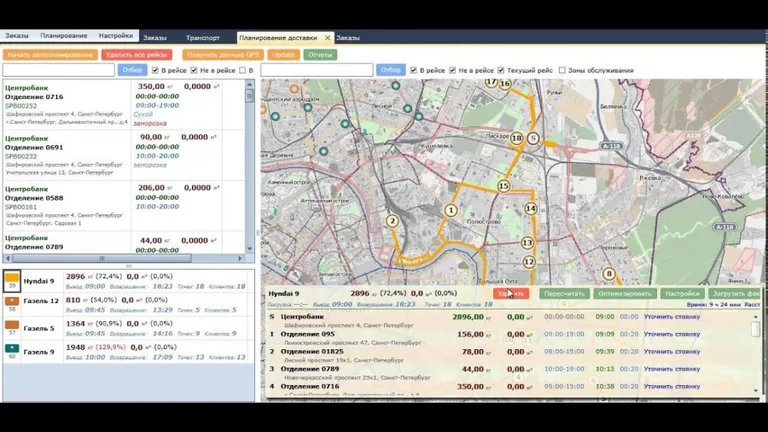Image resolution: width=768 pixels, height=432 pixels.
Task: Click 'Начать автопланирование' button
Action: click(x=51, y=55)
